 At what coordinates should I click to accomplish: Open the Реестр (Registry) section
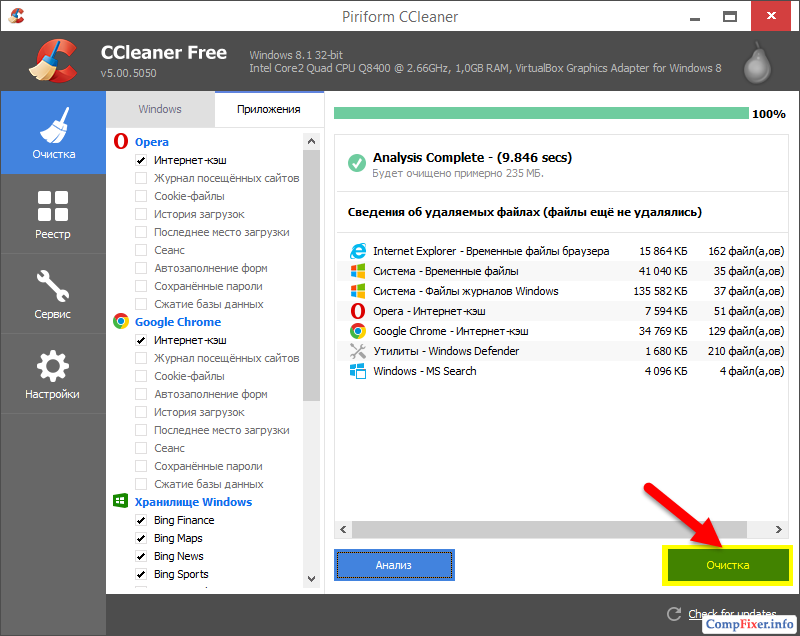click(53, 213)
